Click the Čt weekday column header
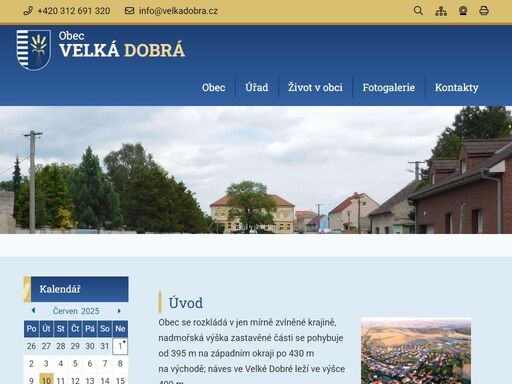This screenshot has height=384, width=512. (75, 329)
